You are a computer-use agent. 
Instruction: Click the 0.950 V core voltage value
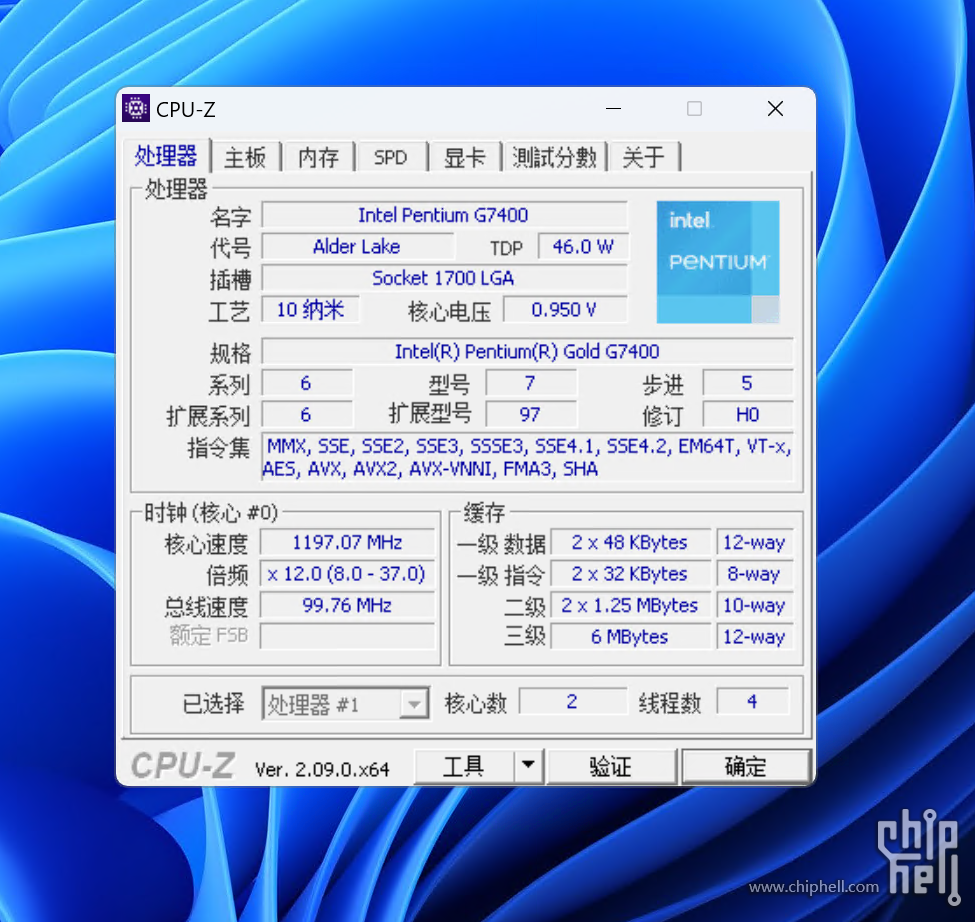click(565, 310)
